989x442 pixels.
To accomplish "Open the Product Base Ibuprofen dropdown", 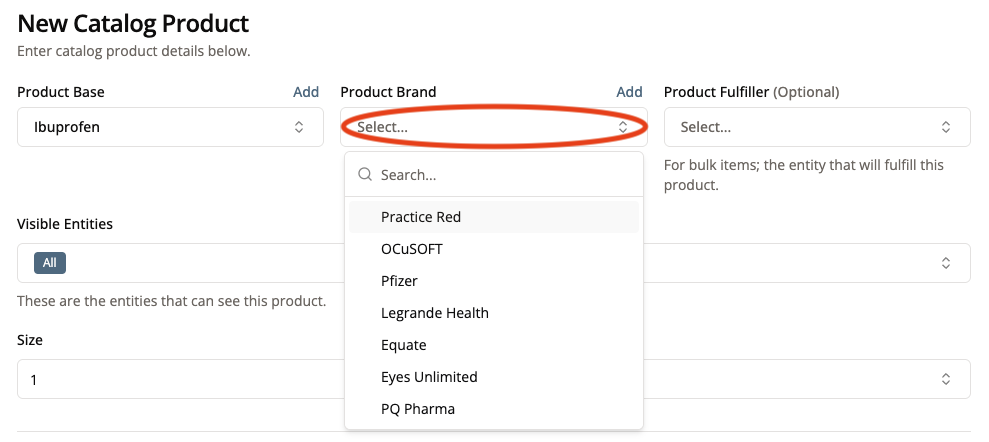I will (170, 127).
